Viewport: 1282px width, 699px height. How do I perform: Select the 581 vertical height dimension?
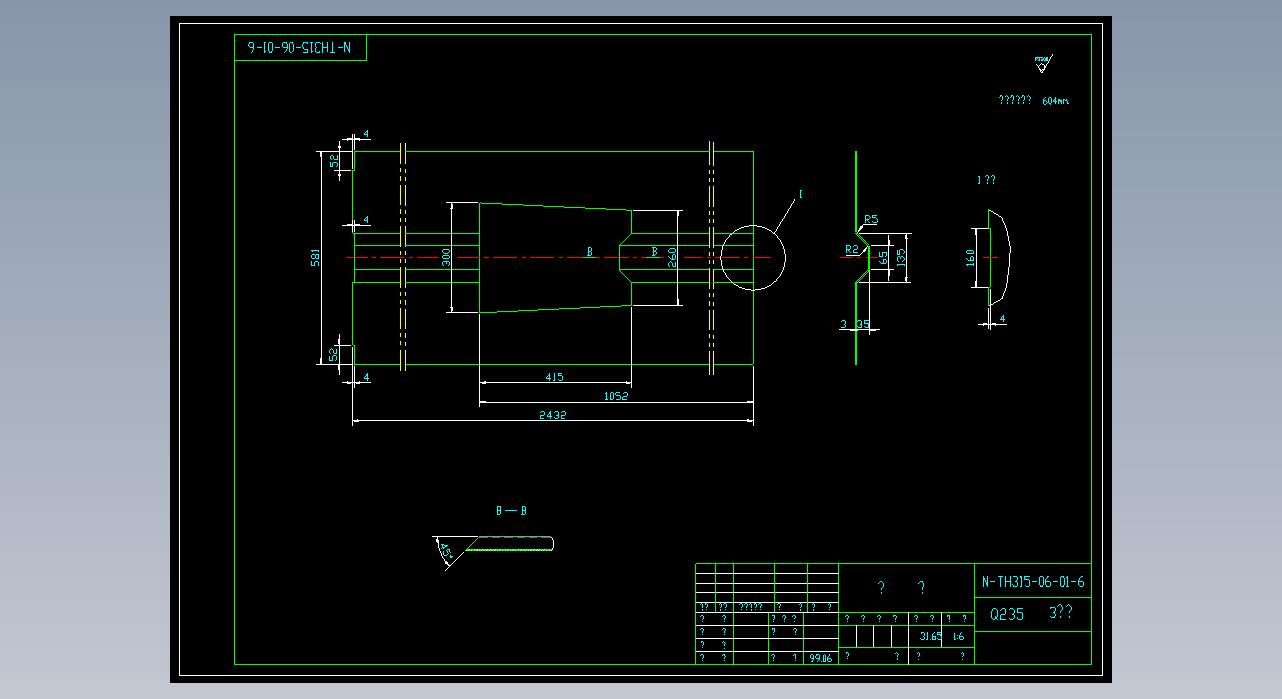tap(316, 257)
